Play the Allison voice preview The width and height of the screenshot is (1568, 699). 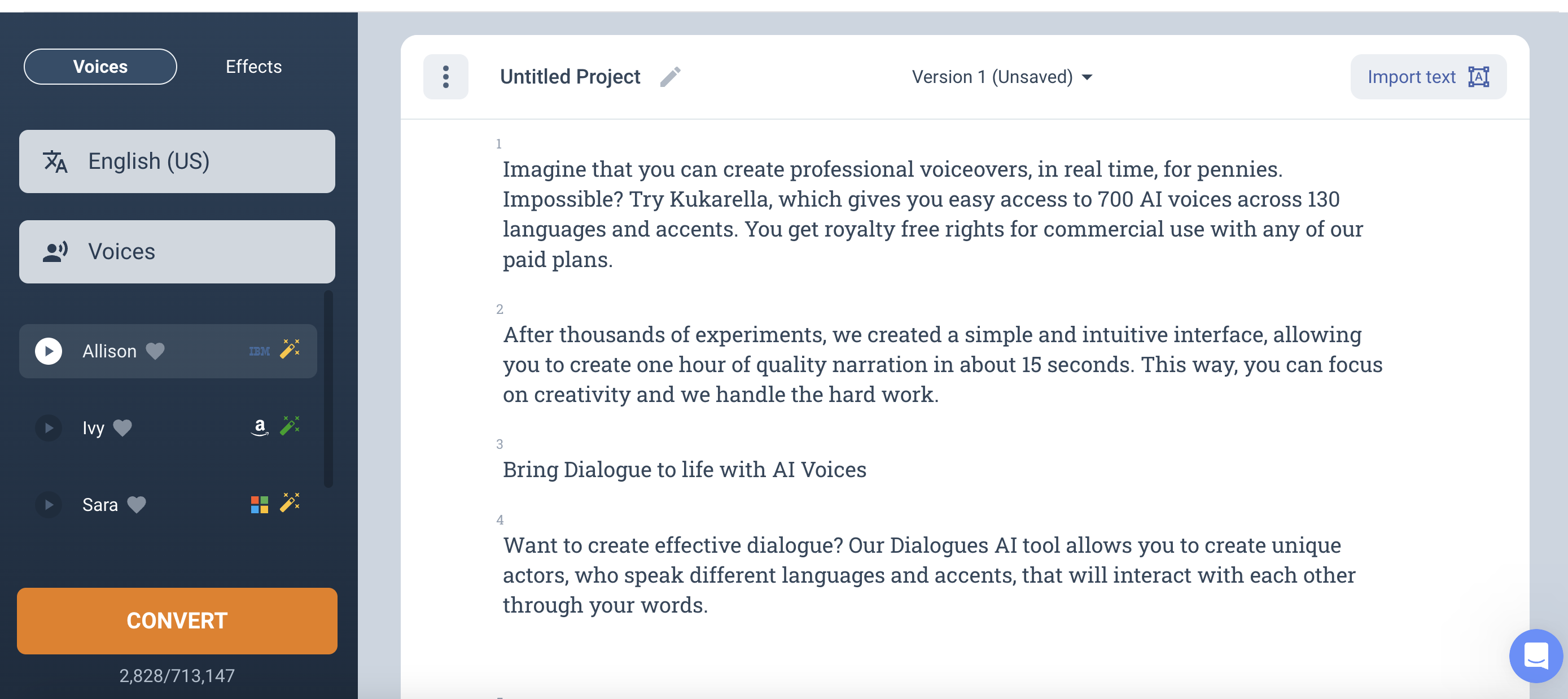(x=49, y=351)
